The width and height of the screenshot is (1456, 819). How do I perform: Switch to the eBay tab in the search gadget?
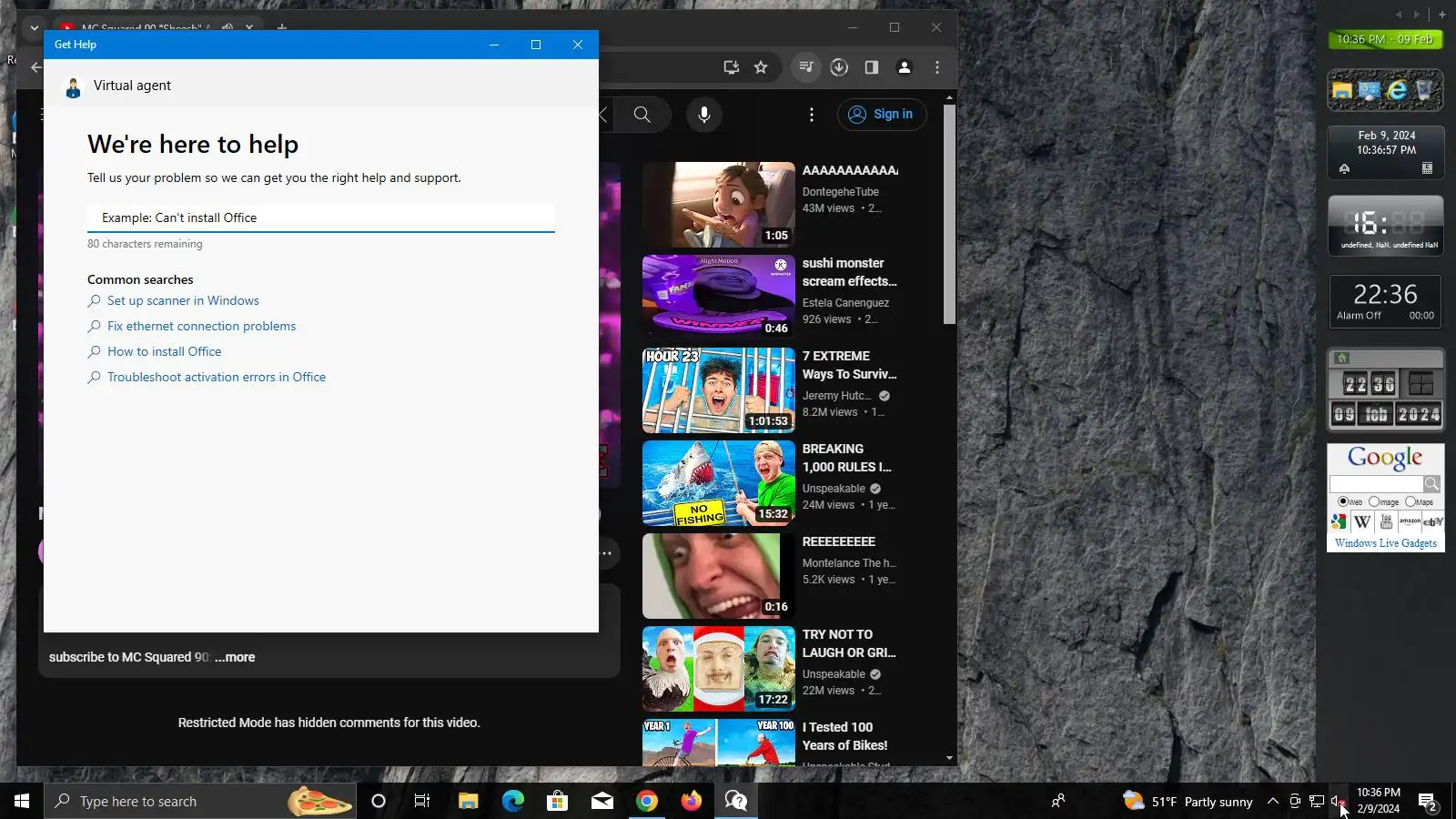1433,521
